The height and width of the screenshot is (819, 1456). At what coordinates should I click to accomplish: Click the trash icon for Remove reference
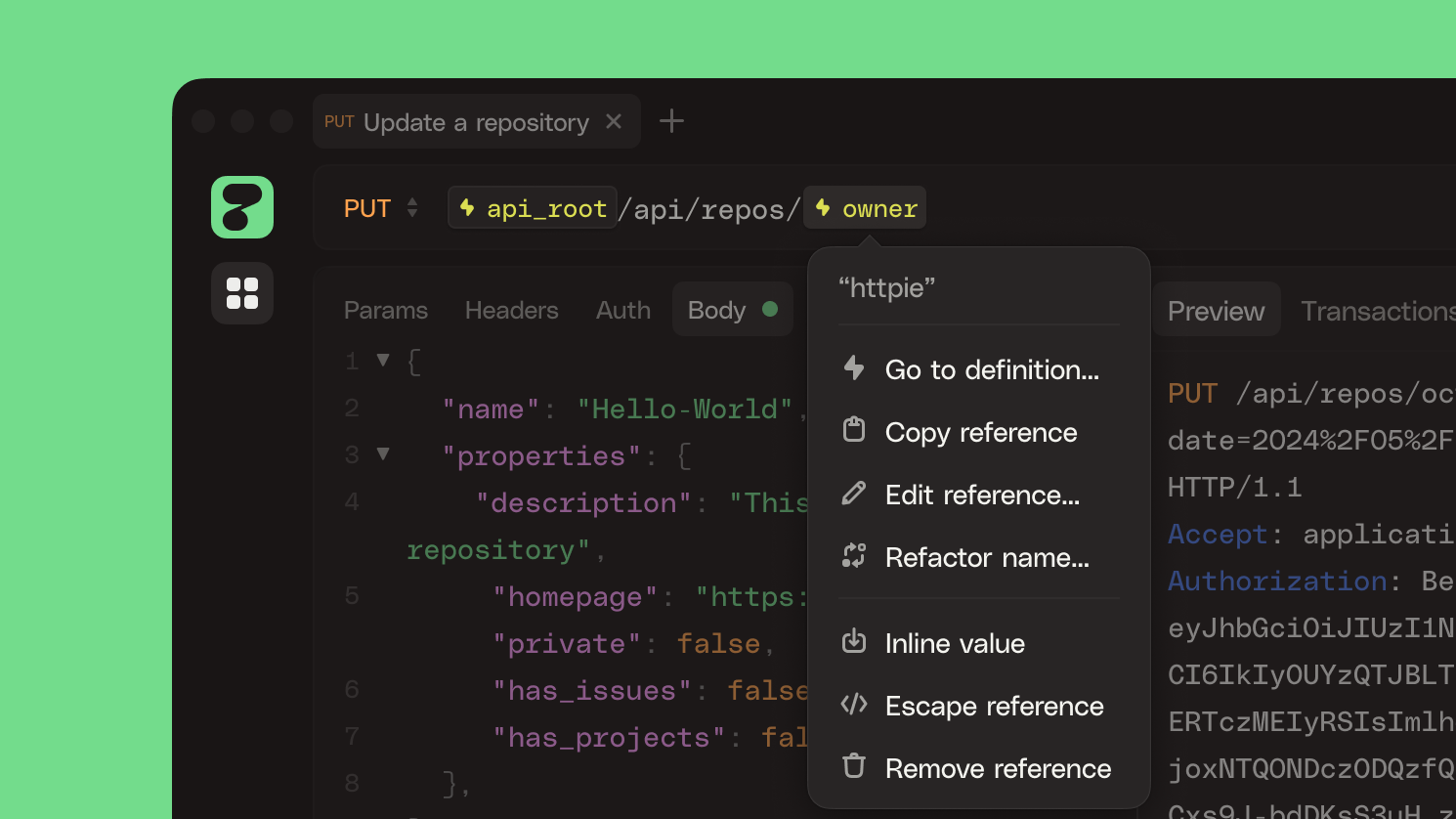854,766
